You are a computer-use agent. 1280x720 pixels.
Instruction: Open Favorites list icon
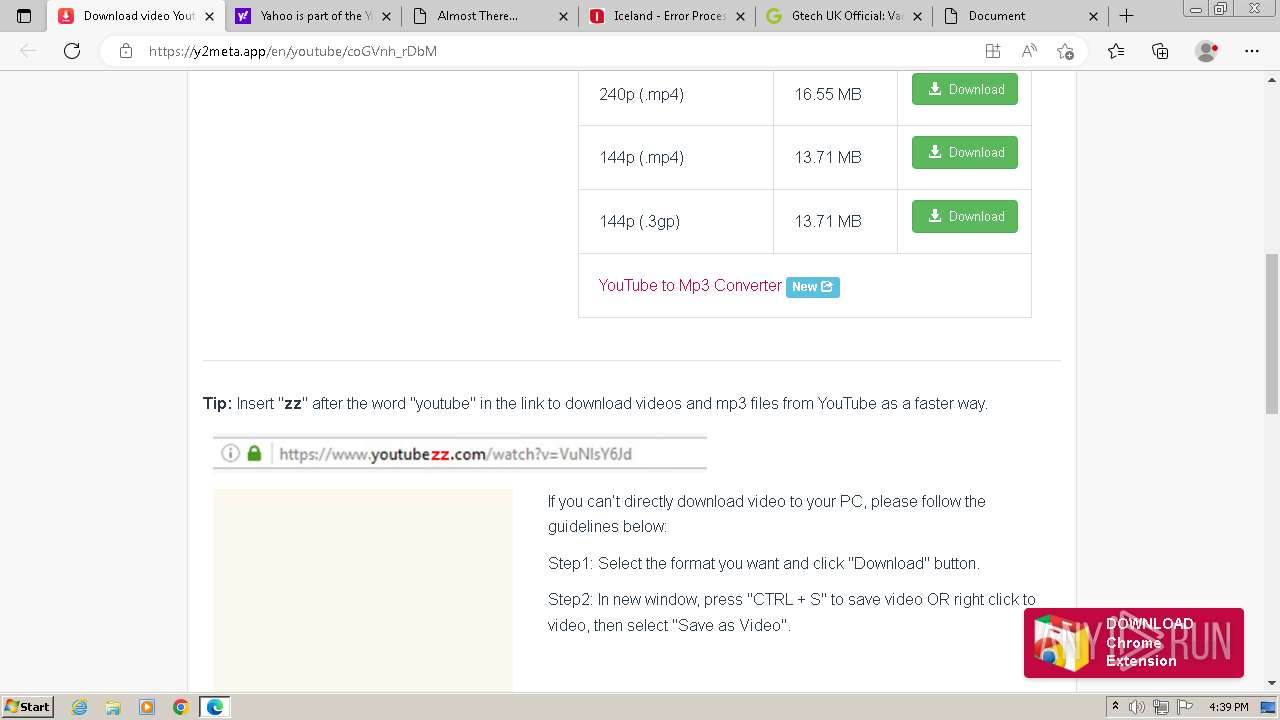point(1116,51)
